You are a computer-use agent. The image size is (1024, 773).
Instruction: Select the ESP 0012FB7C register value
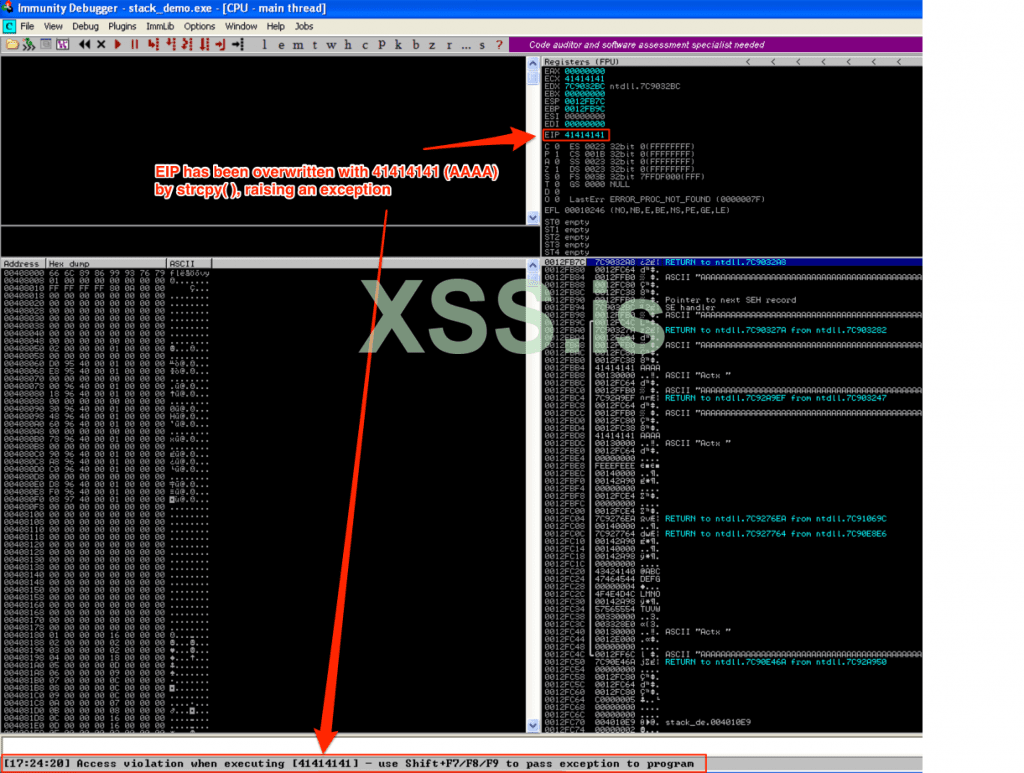(584, 101)
